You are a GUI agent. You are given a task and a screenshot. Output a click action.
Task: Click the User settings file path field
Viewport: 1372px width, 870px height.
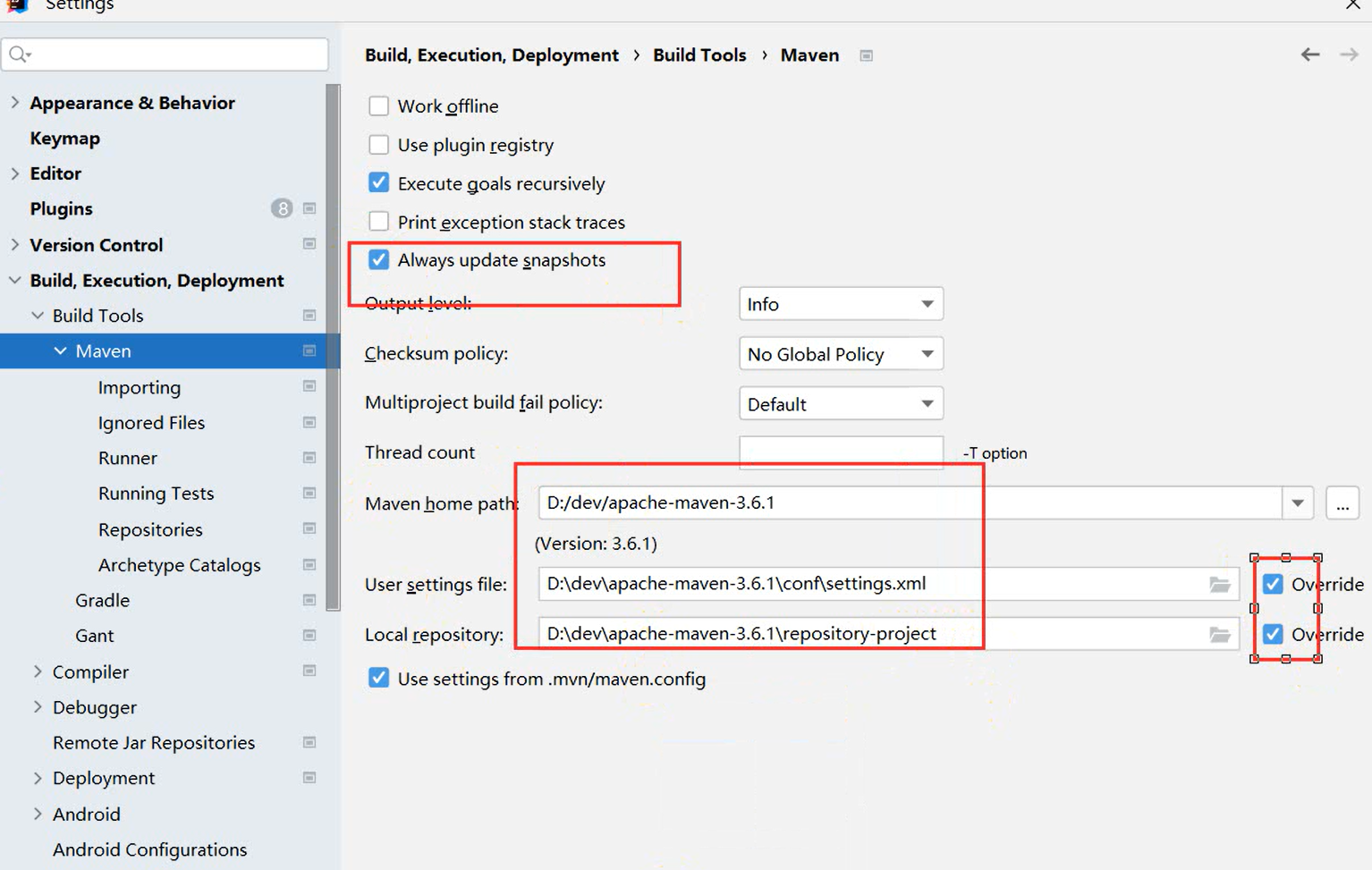coord(888,584)
